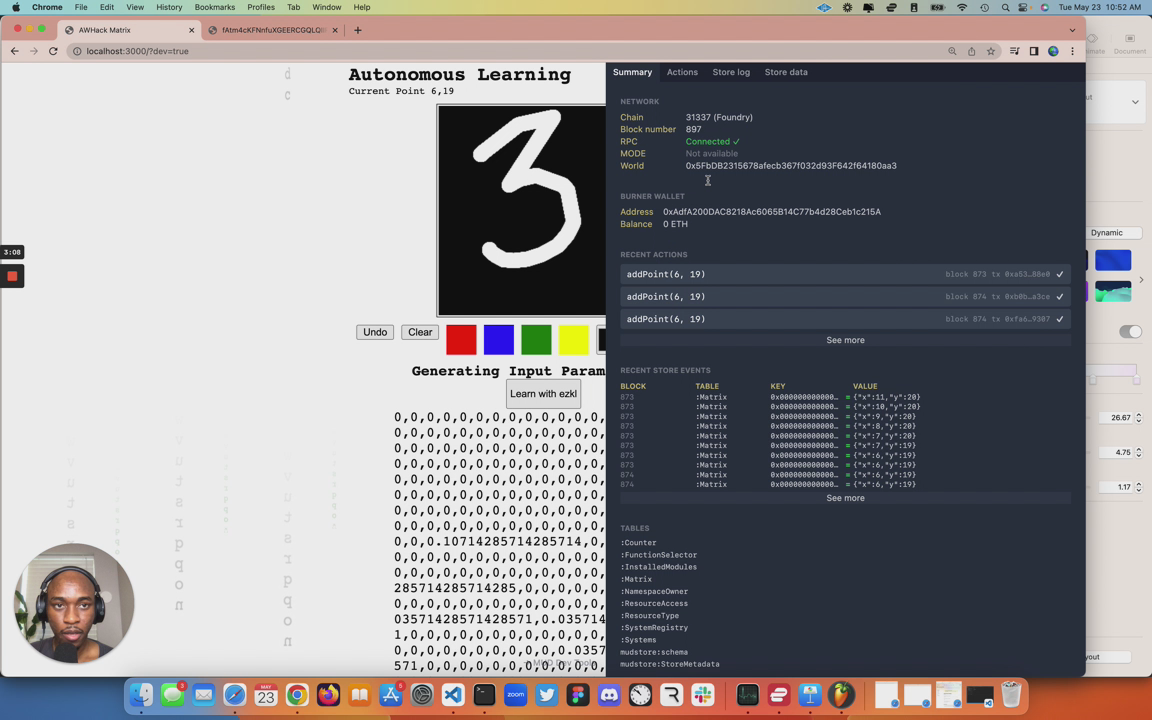Switch to the Actions tab

(x=682, y=72)
